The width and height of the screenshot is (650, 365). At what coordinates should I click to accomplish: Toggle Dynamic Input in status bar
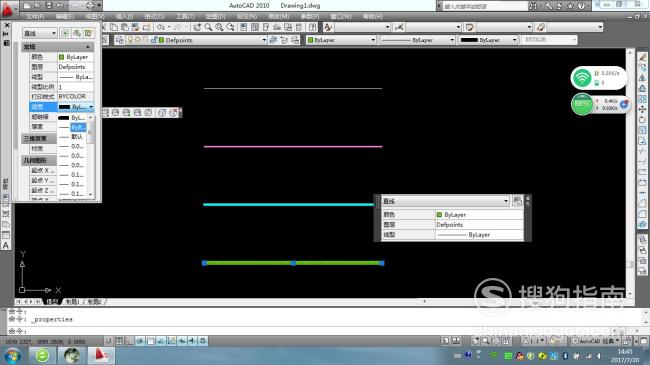(x=182, y=341)
